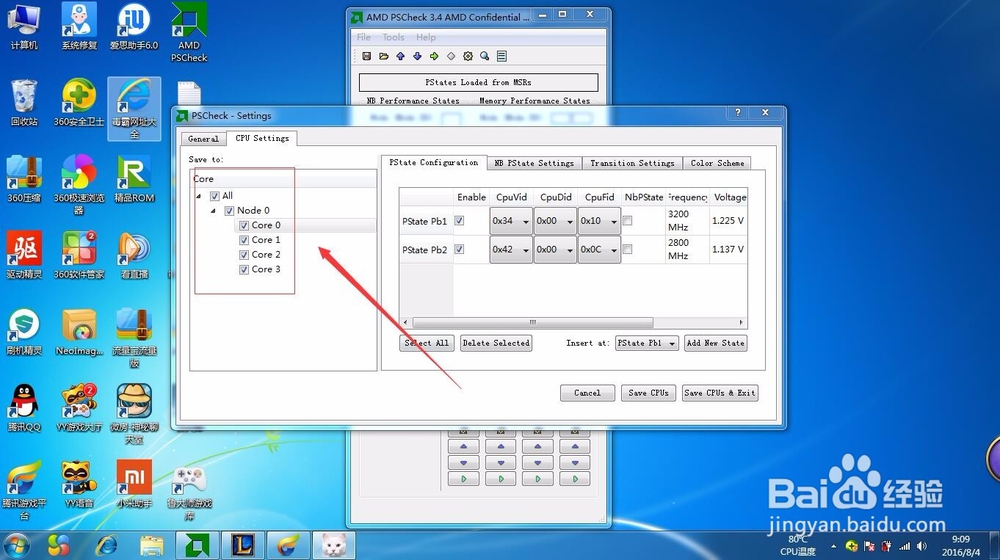Click the PState table scroll right arrow
This screenshot has width=1000, height=560.
(741, 323)
